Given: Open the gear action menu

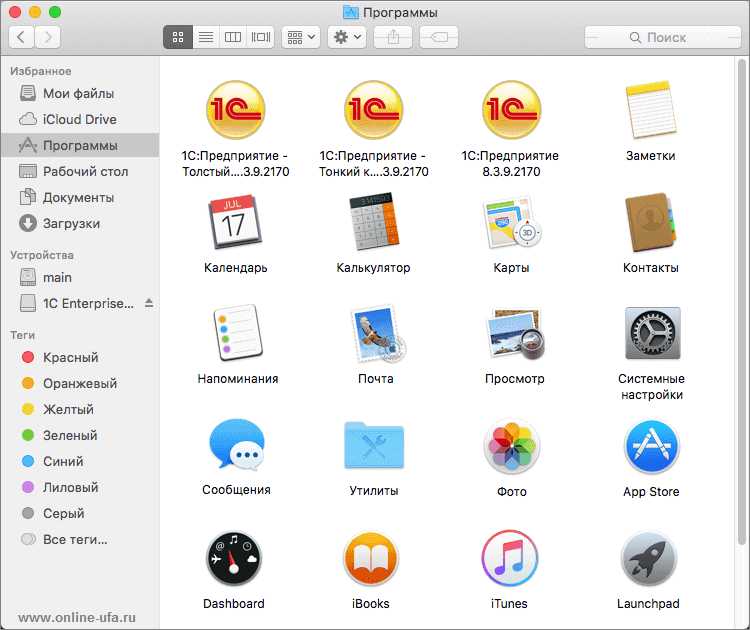Looking at the screenshot, I should (347, 37).
